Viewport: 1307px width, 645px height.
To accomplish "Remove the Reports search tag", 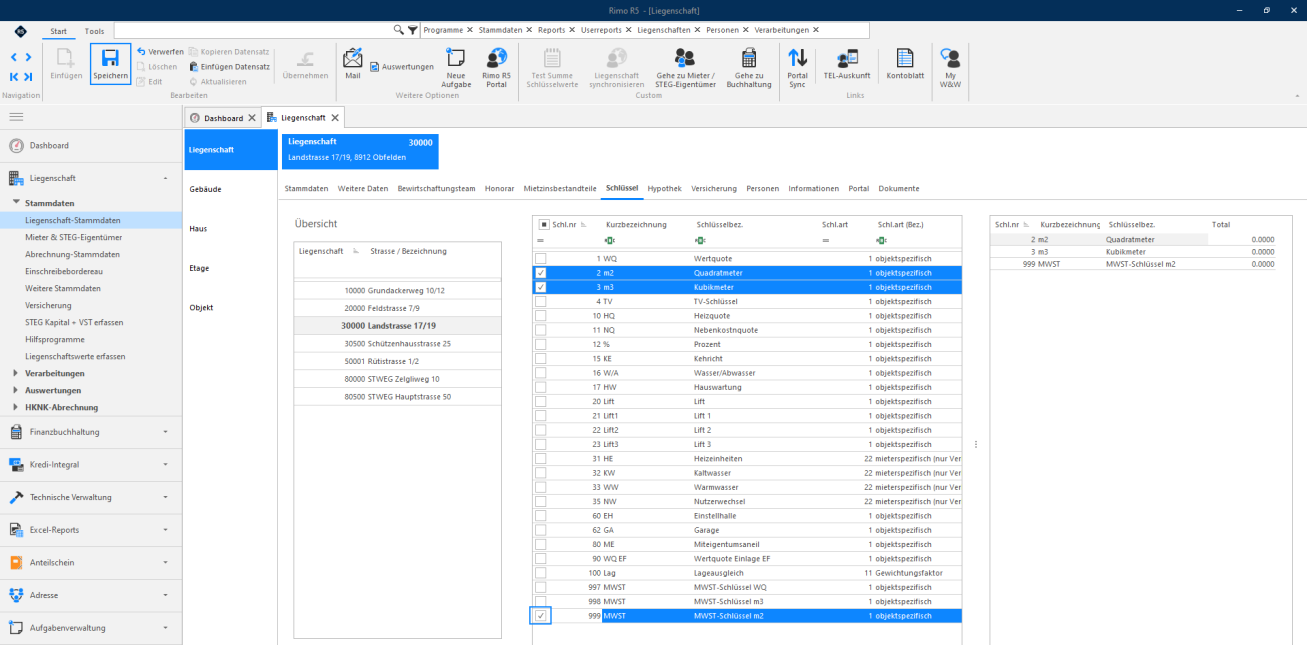I will click(572, 30).
